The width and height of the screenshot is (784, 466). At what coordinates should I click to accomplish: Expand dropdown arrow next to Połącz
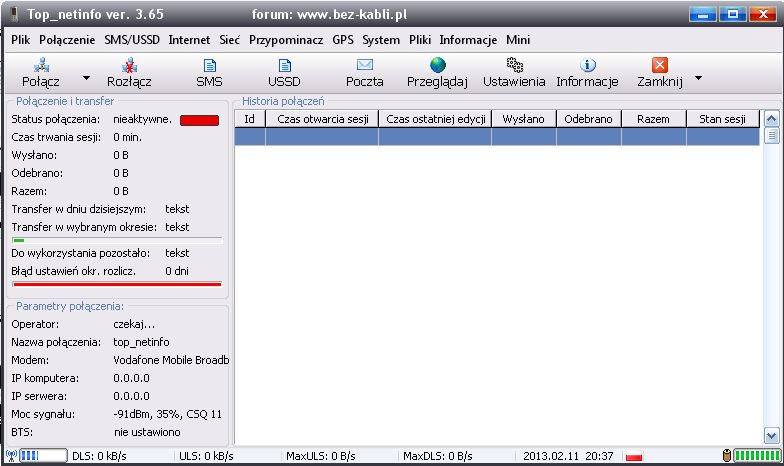click(86, 77)
